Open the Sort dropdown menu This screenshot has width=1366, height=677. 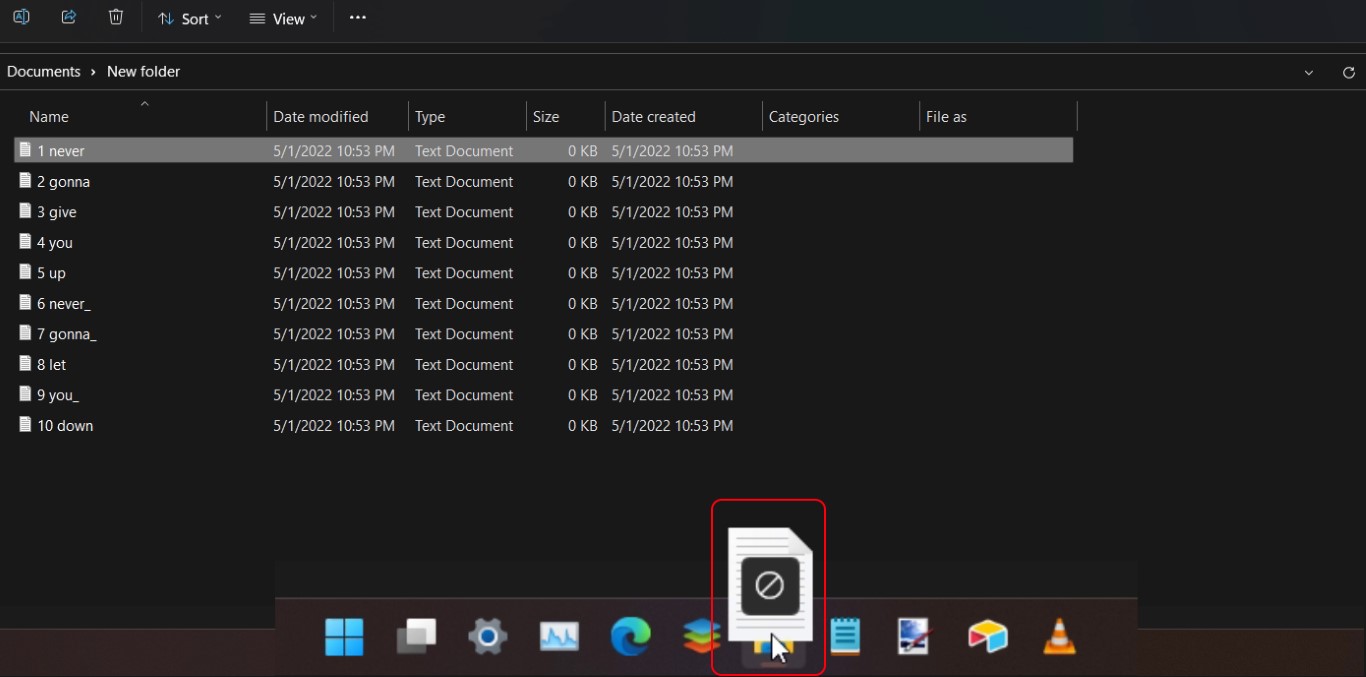point(190,19)
